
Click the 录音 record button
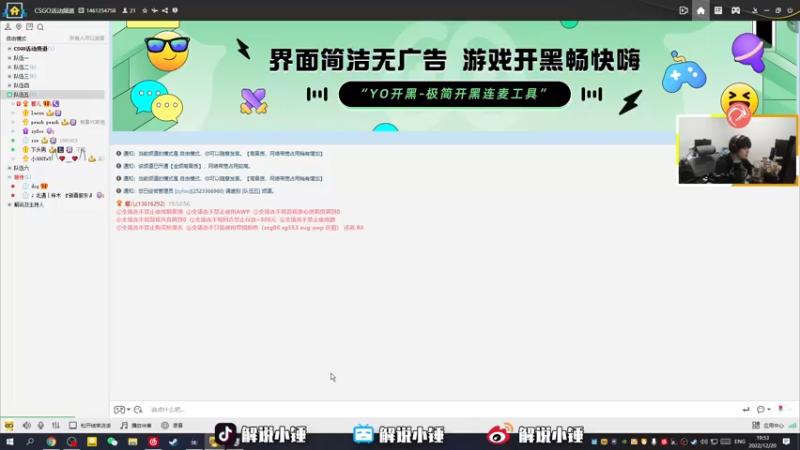172,426
